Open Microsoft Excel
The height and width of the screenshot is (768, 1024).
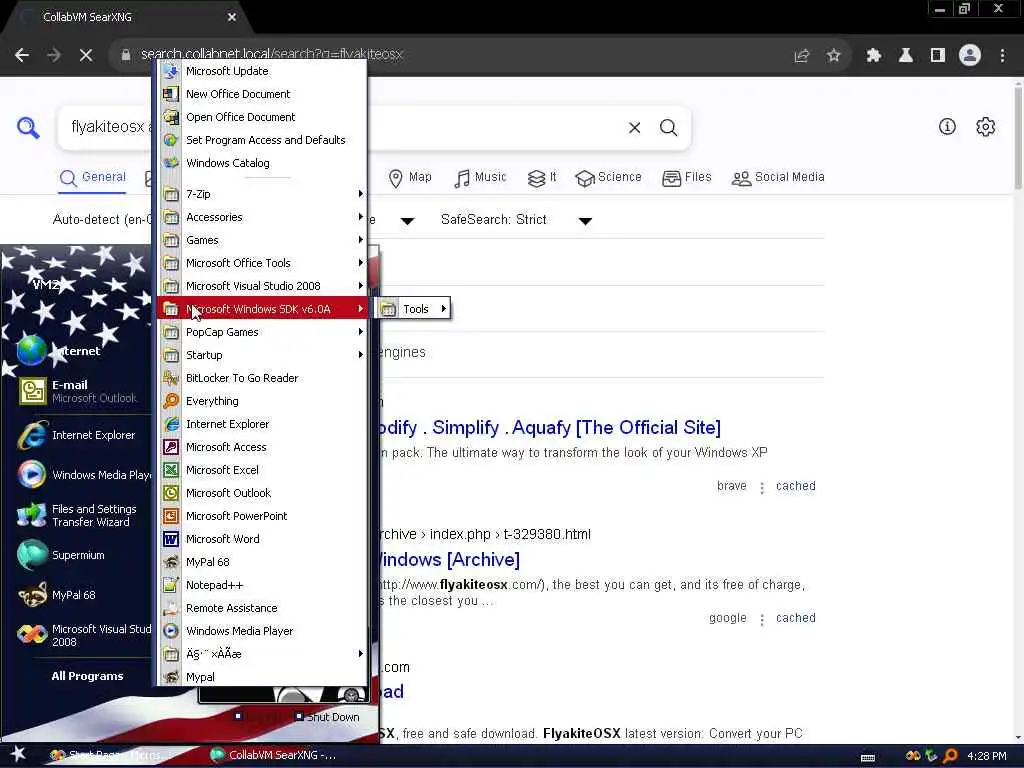[x=261, y=470]
